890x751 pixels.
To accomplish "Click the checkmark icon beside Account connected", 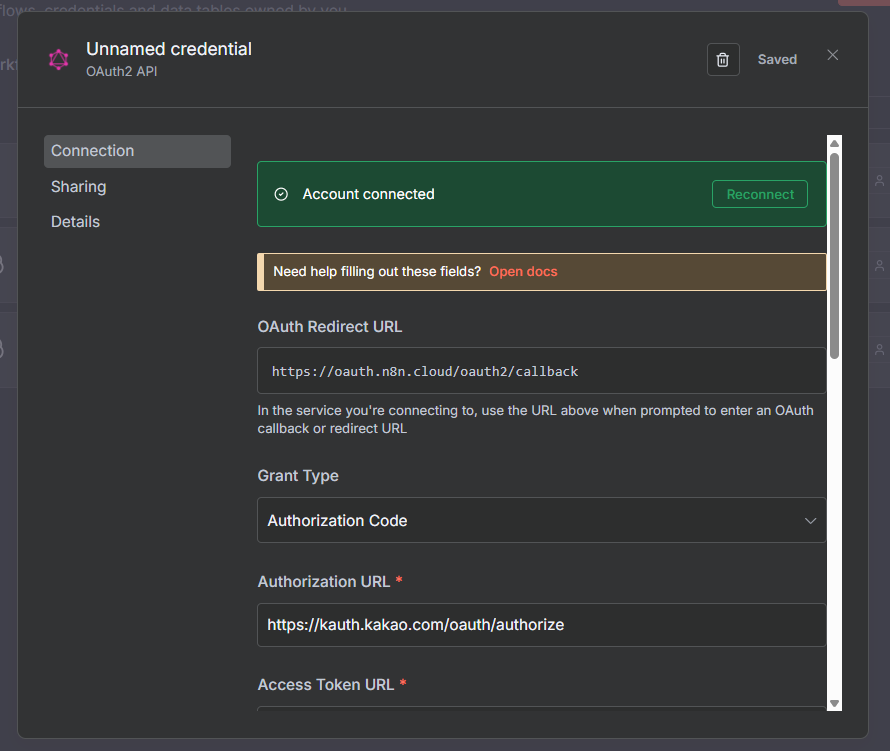I will pos(281,194).
